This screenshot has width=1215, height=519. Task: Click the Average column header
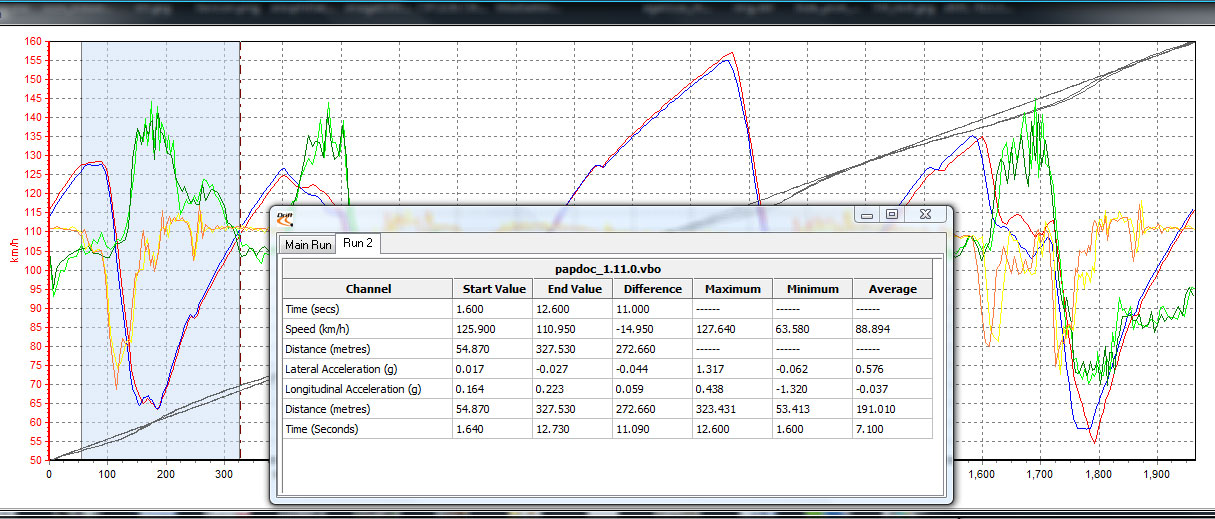click(892, 289)
